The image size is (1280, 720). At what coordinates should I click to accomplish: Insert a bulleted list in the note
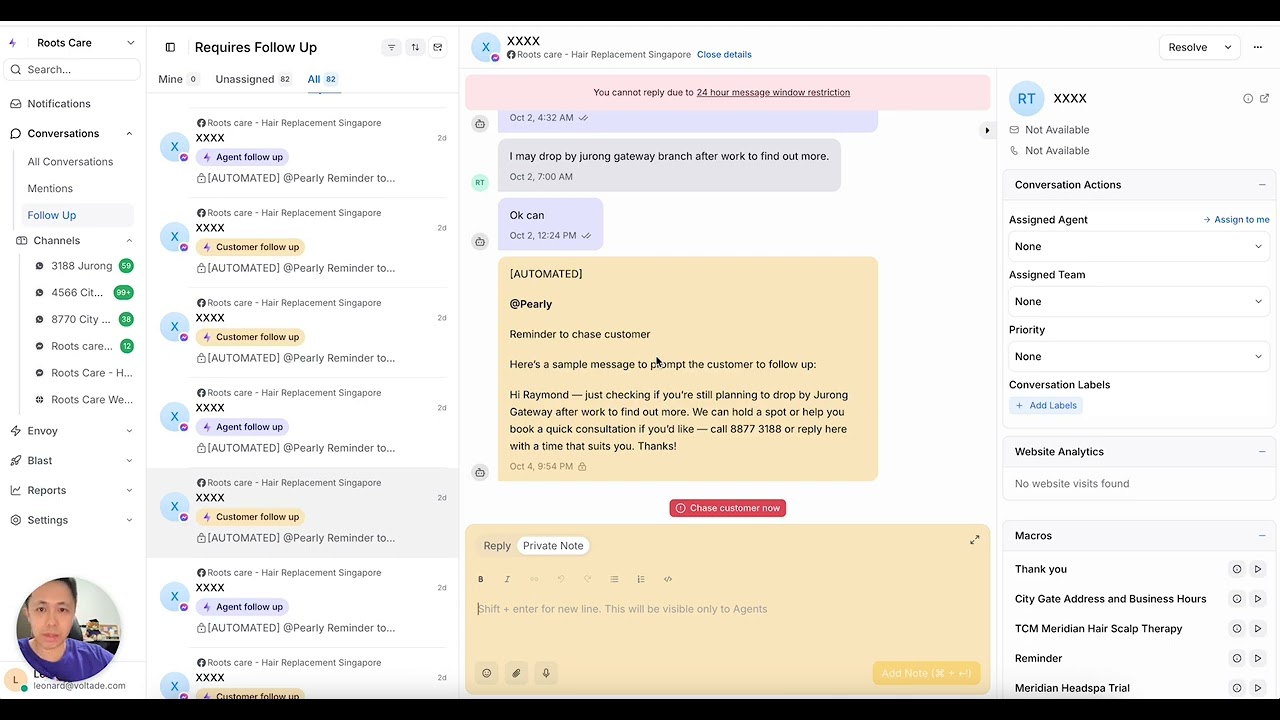pyautogui.click(x=614, y=579)
